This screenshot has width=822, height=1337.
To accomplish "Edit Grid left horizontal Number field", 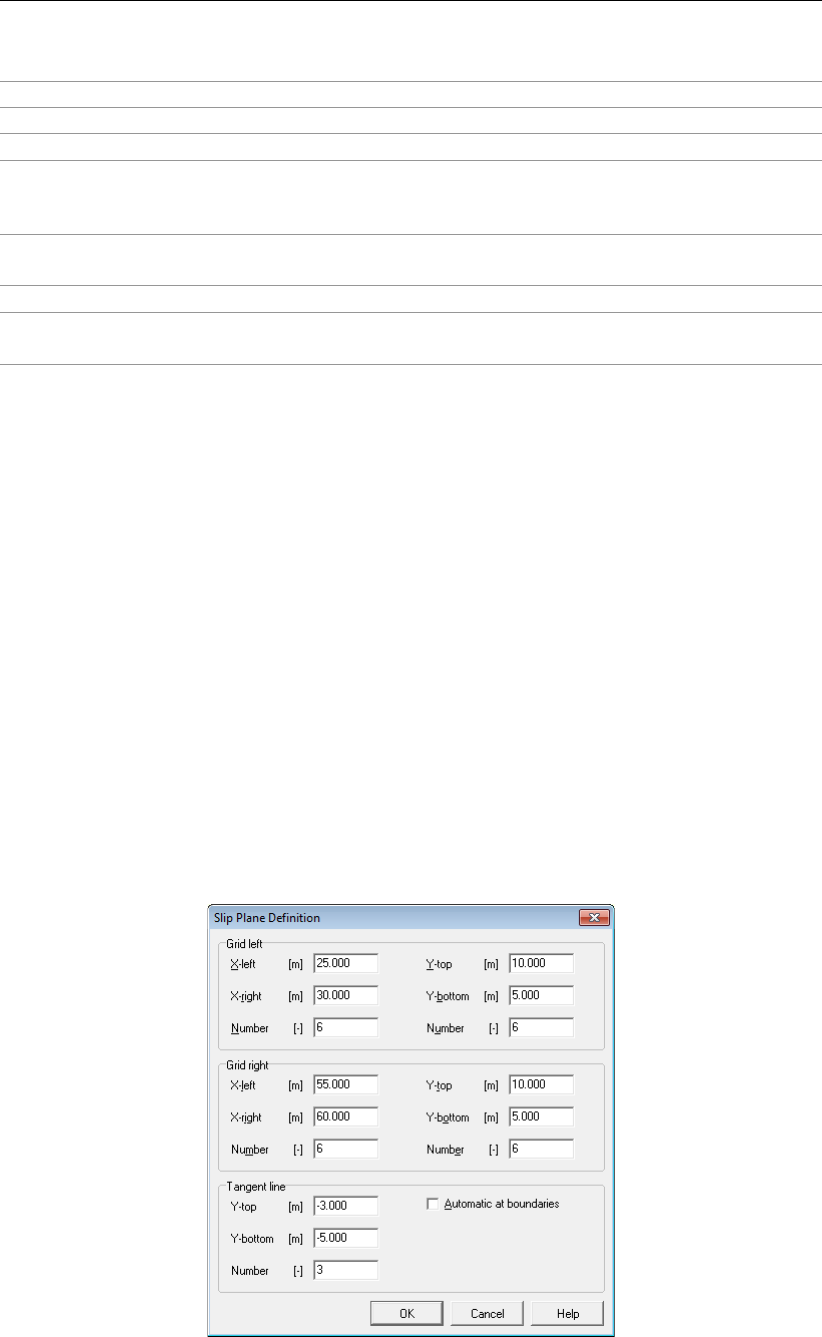I will 345,1028.
